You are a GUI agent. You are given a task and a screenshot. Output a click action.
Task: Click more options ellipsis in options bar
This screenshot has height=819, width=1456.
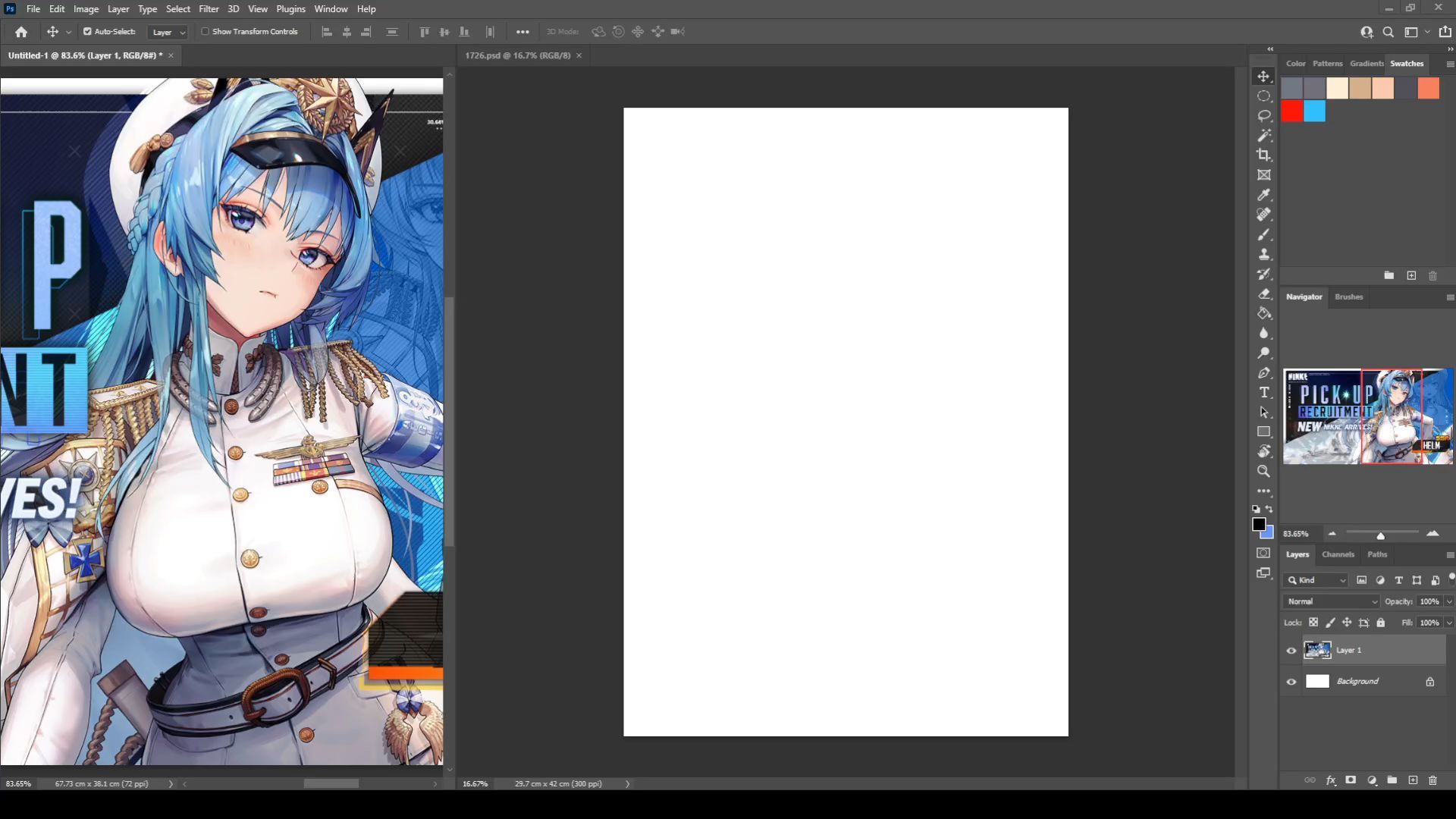click(x=522, y=32)
